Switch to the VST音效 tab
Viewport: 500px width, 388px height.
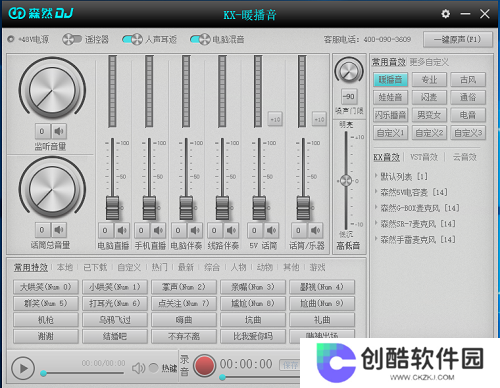click(424, 157)
